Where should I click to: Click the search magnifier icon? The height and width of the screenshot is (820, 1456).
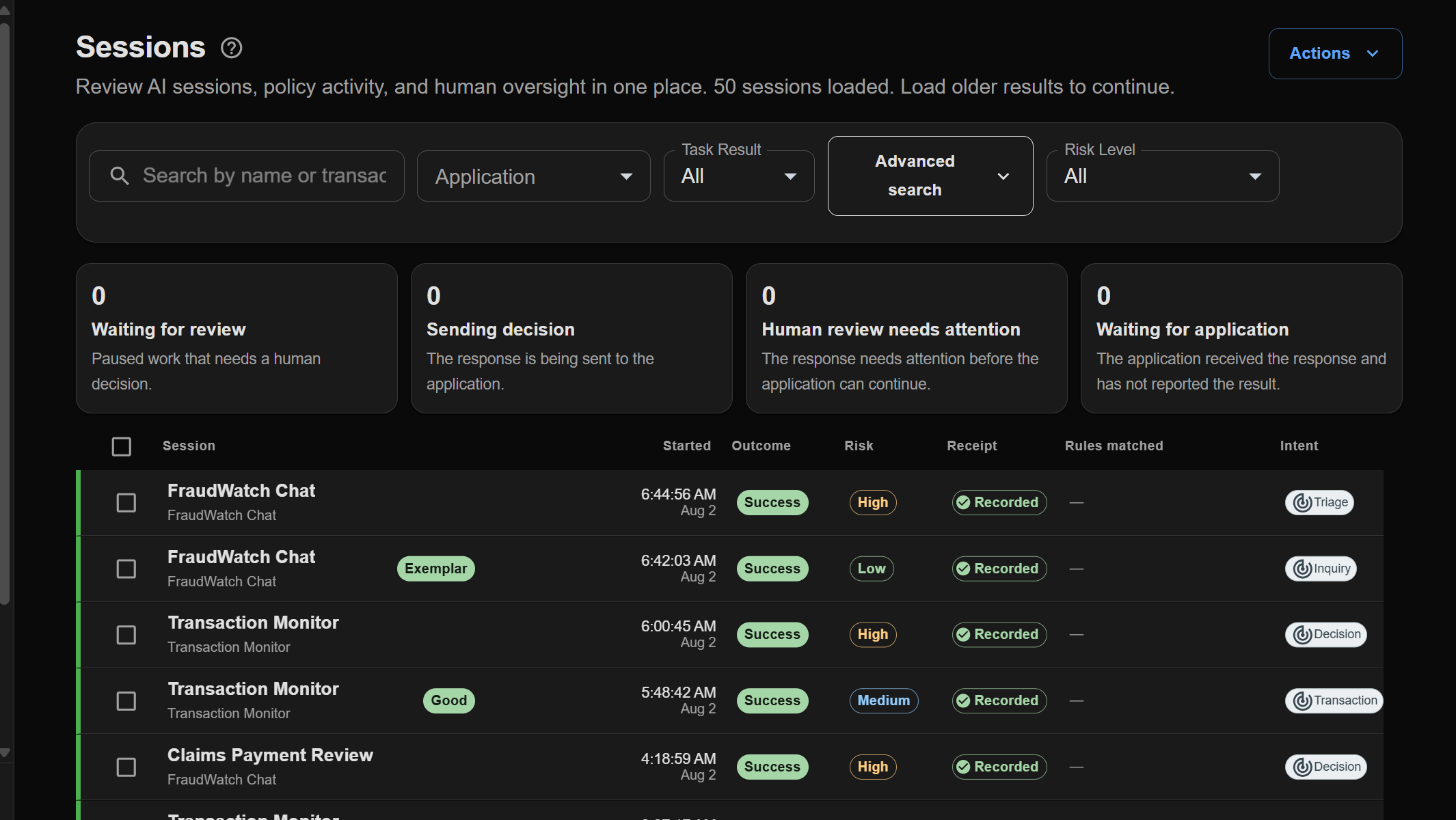[x=120, y=176]
